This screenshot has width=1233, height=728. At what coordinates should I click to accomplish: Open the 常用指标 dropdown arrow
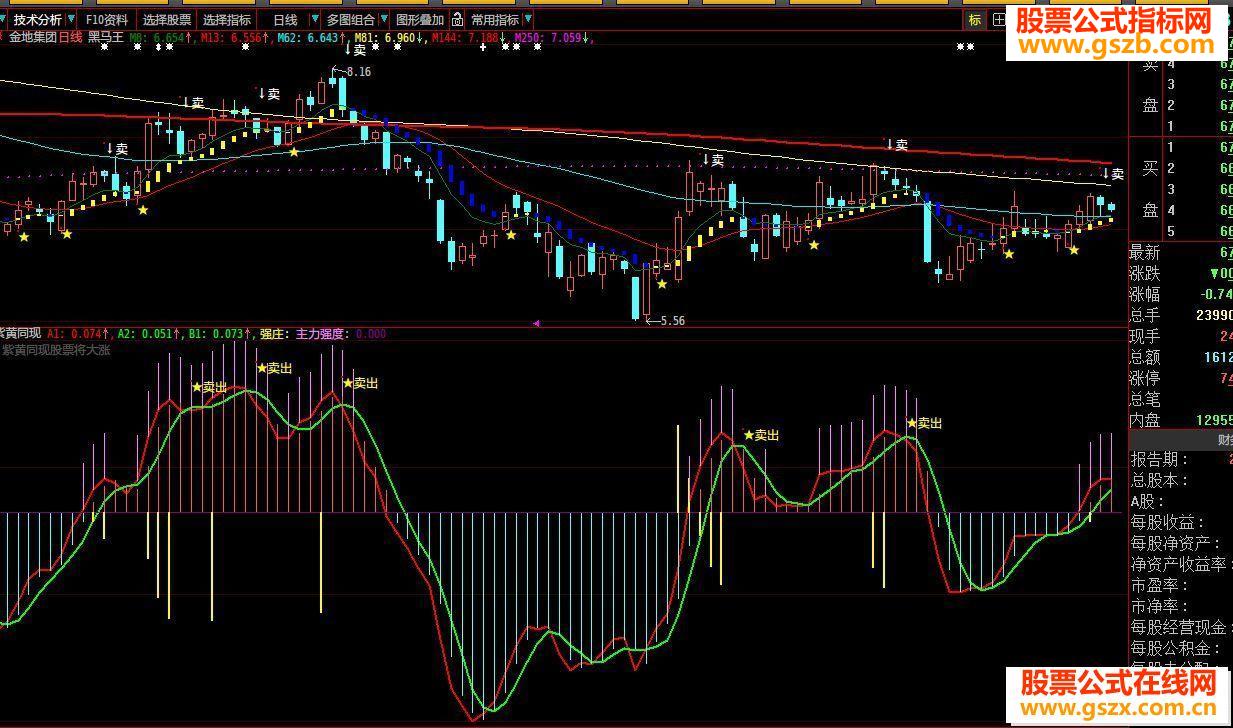(x=528, y=19)
